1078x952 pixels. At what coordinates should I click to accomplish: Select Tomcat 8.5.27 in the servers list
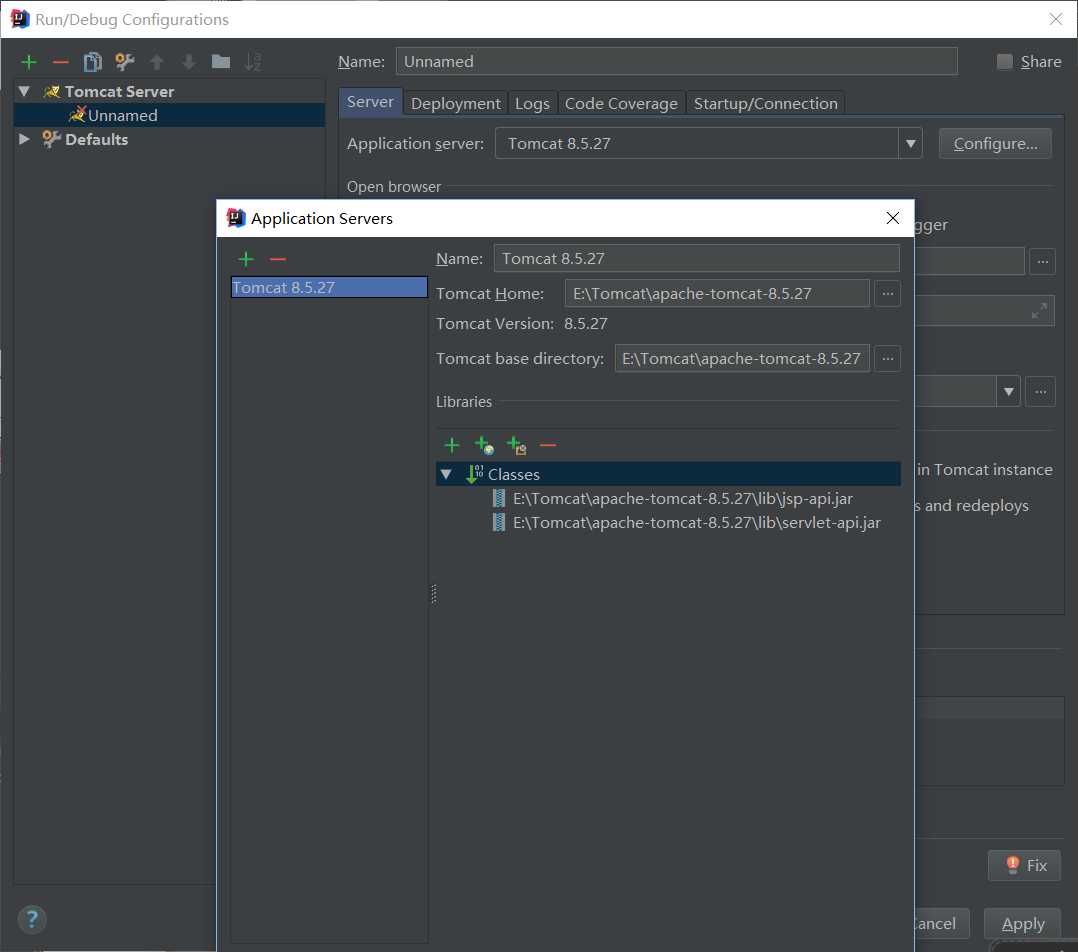pyautogui.click(x=329, y=287)
